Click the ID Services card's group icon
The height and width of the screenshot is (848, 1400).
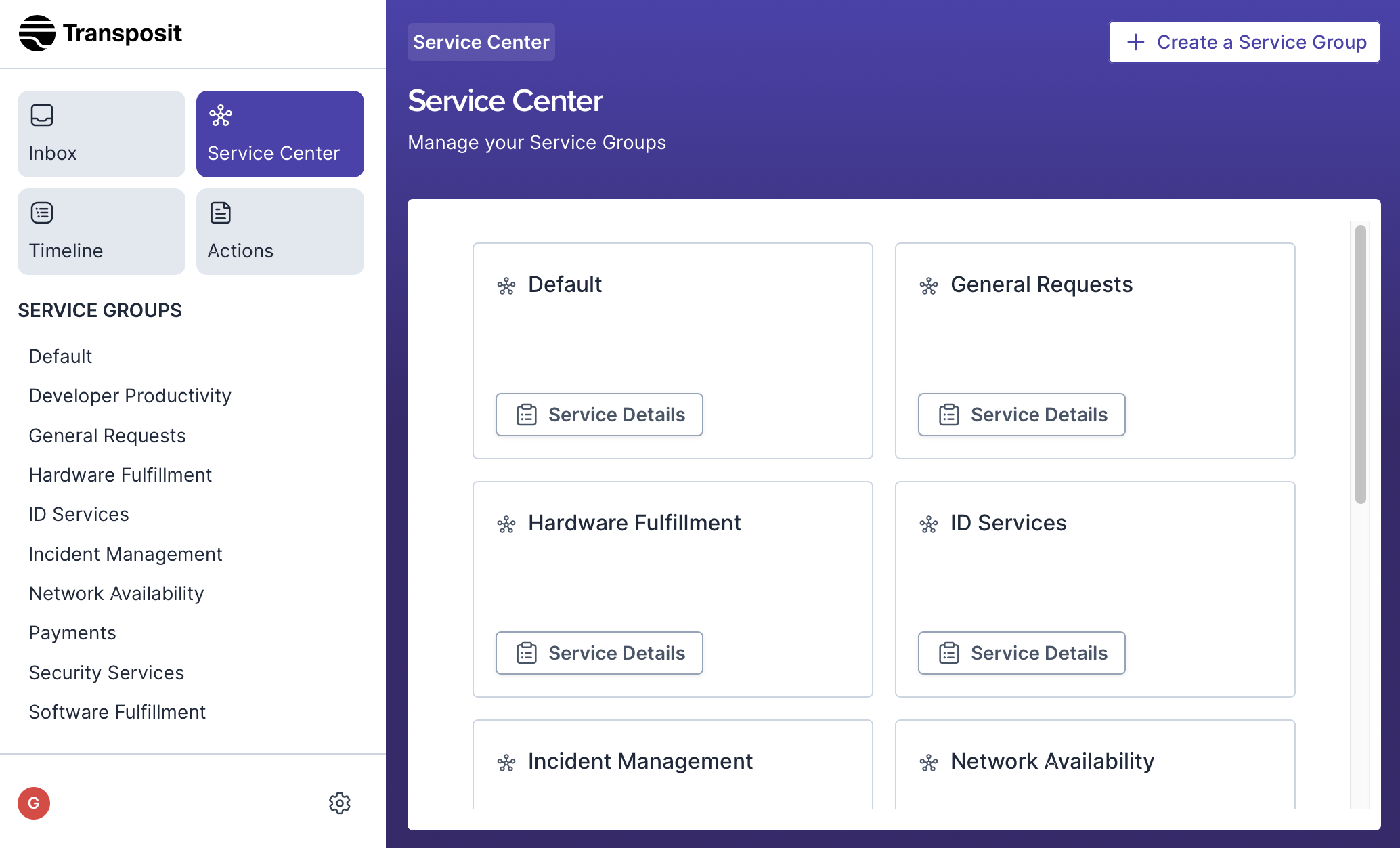pyautogui.click(x=929, y=524)
